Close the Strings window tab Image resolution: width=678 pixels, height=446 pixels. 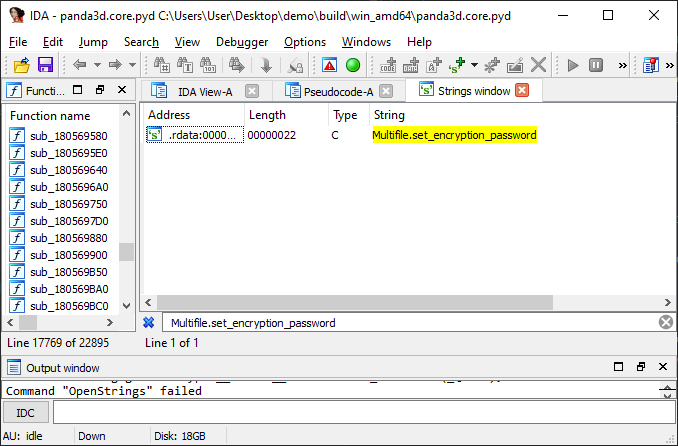[x=522, y=90]
